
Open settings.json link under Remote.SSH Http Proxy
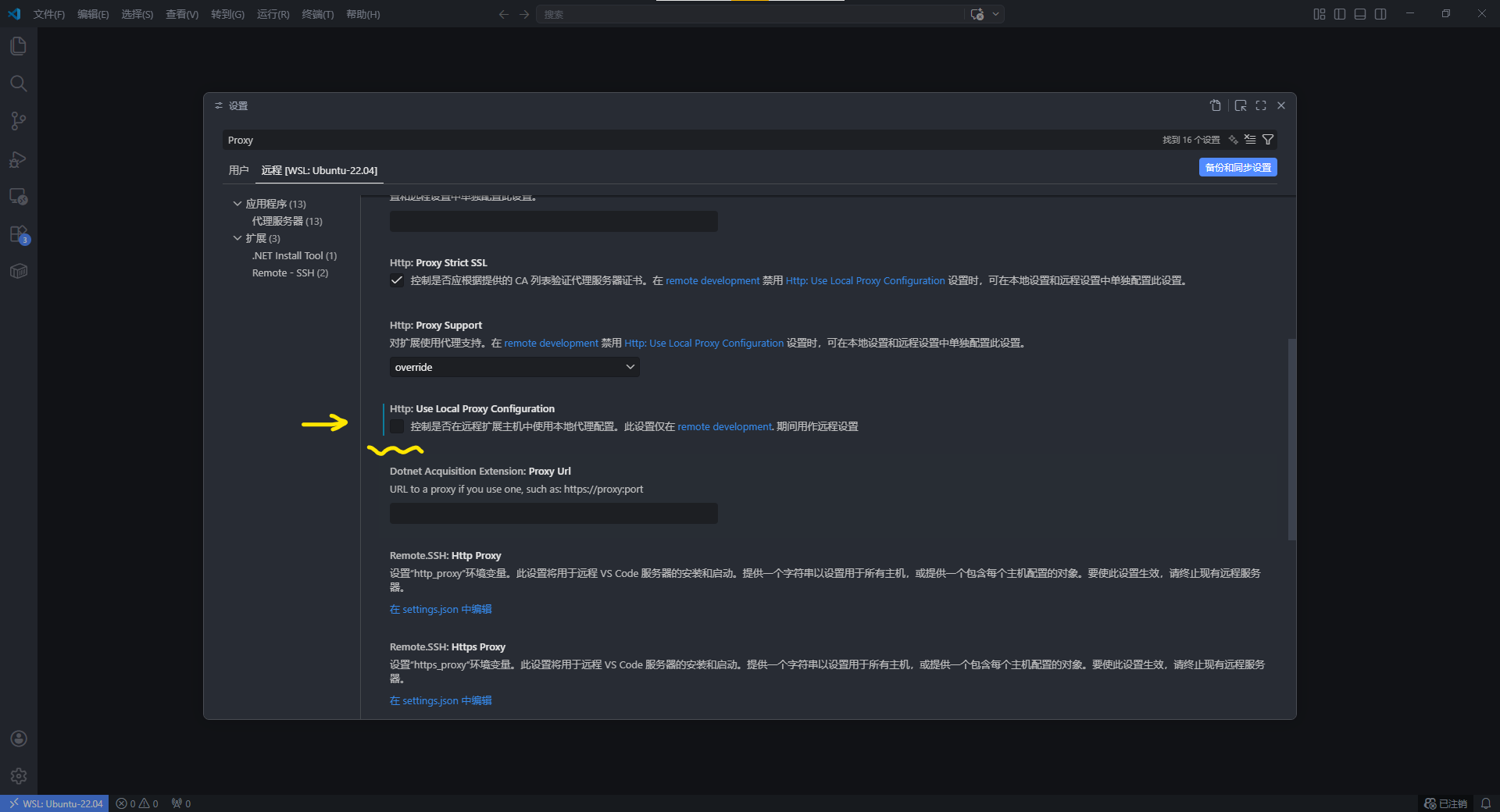[x=441, y=610]
